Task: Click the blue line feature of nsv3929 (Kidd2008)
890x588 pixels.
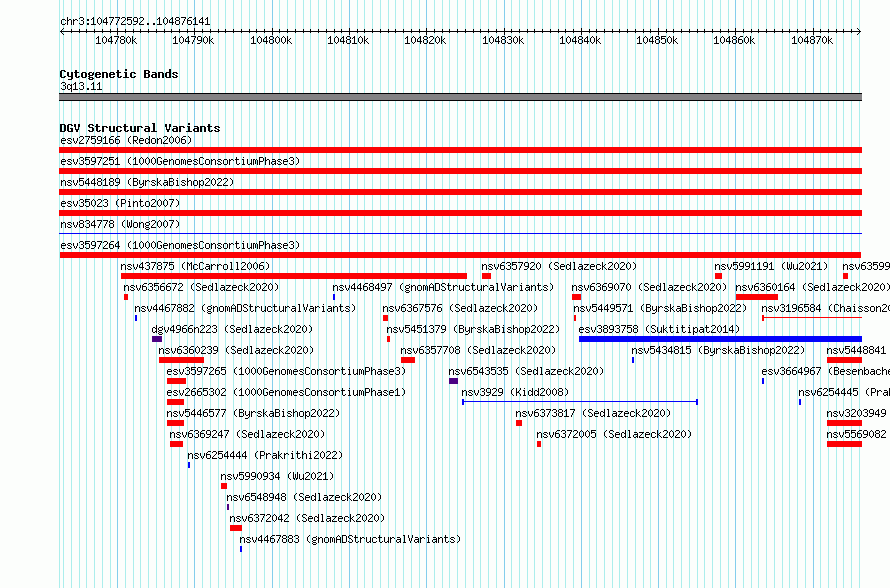Action: point(580,402)
